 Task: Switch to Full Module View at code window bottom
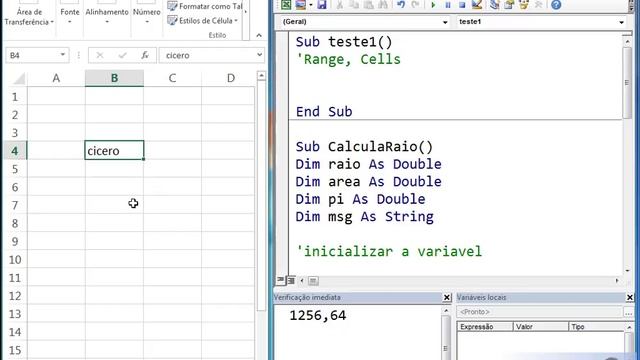[291, 280]
